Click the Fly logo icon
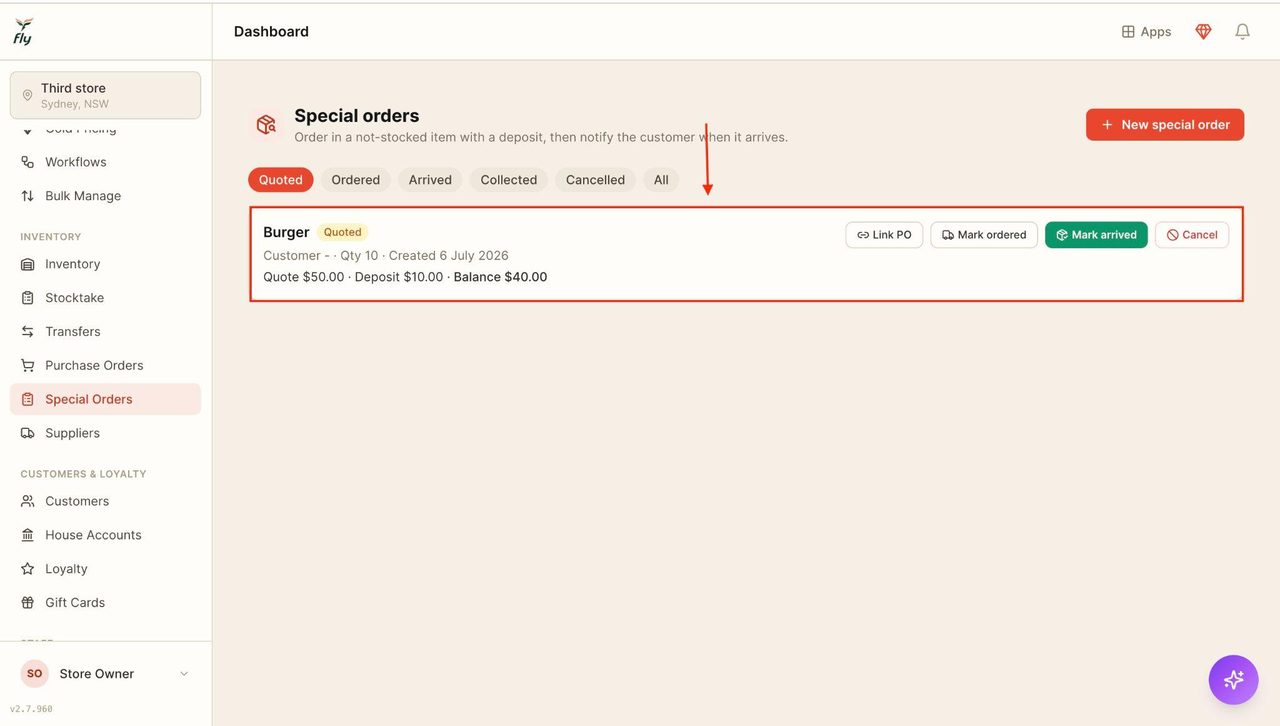The image size is (1280, 726). point(23,31)
